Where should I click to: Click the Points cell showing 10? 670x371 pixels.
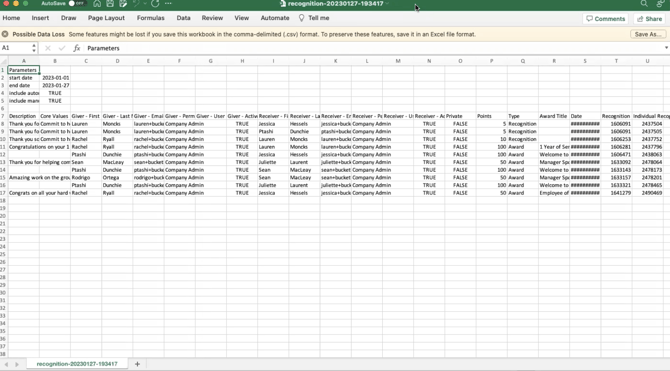tap(491, 139)
